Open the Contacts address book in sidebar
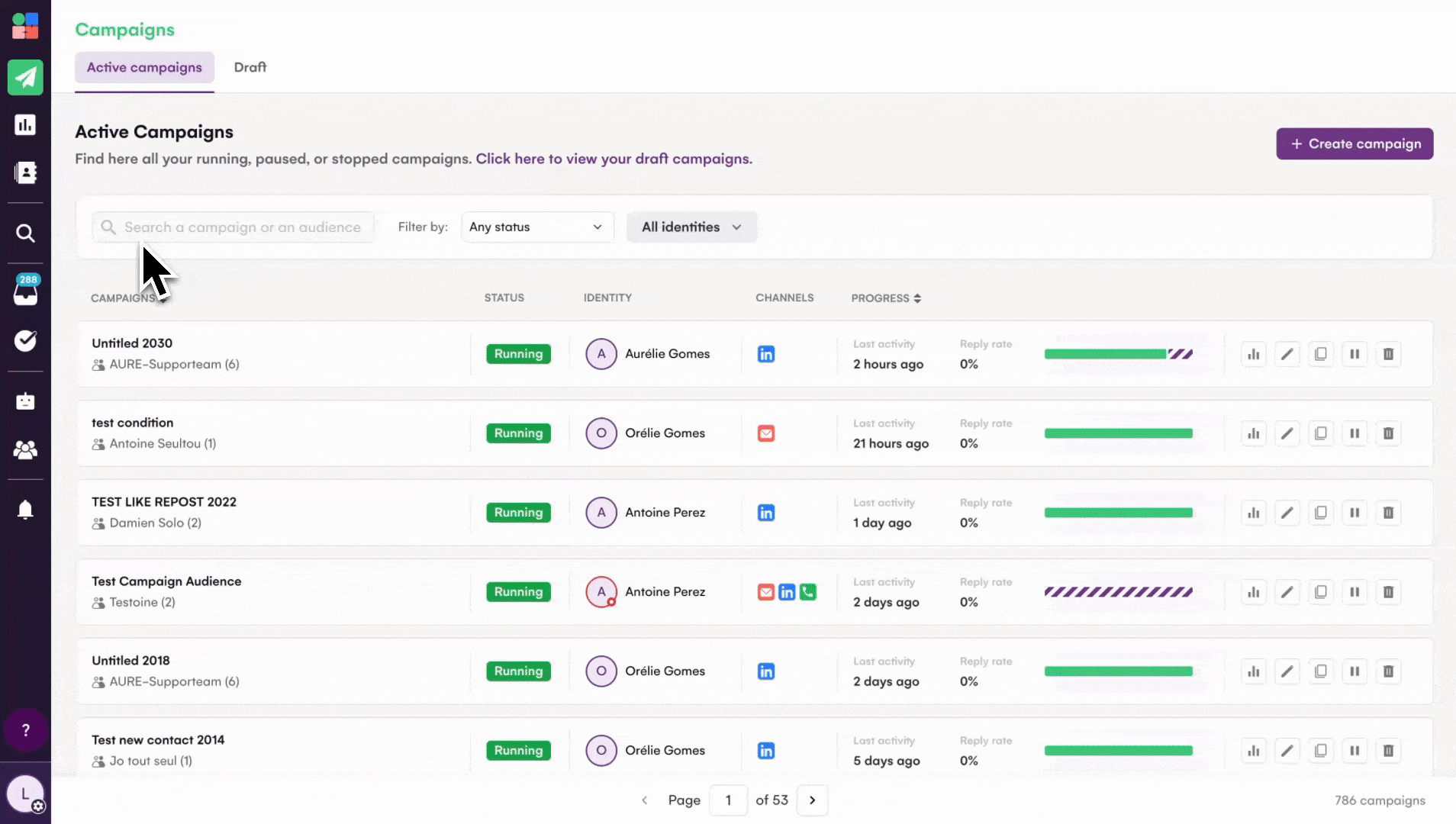The height and width of the screenshot is (824, 1456). (26, 172)
